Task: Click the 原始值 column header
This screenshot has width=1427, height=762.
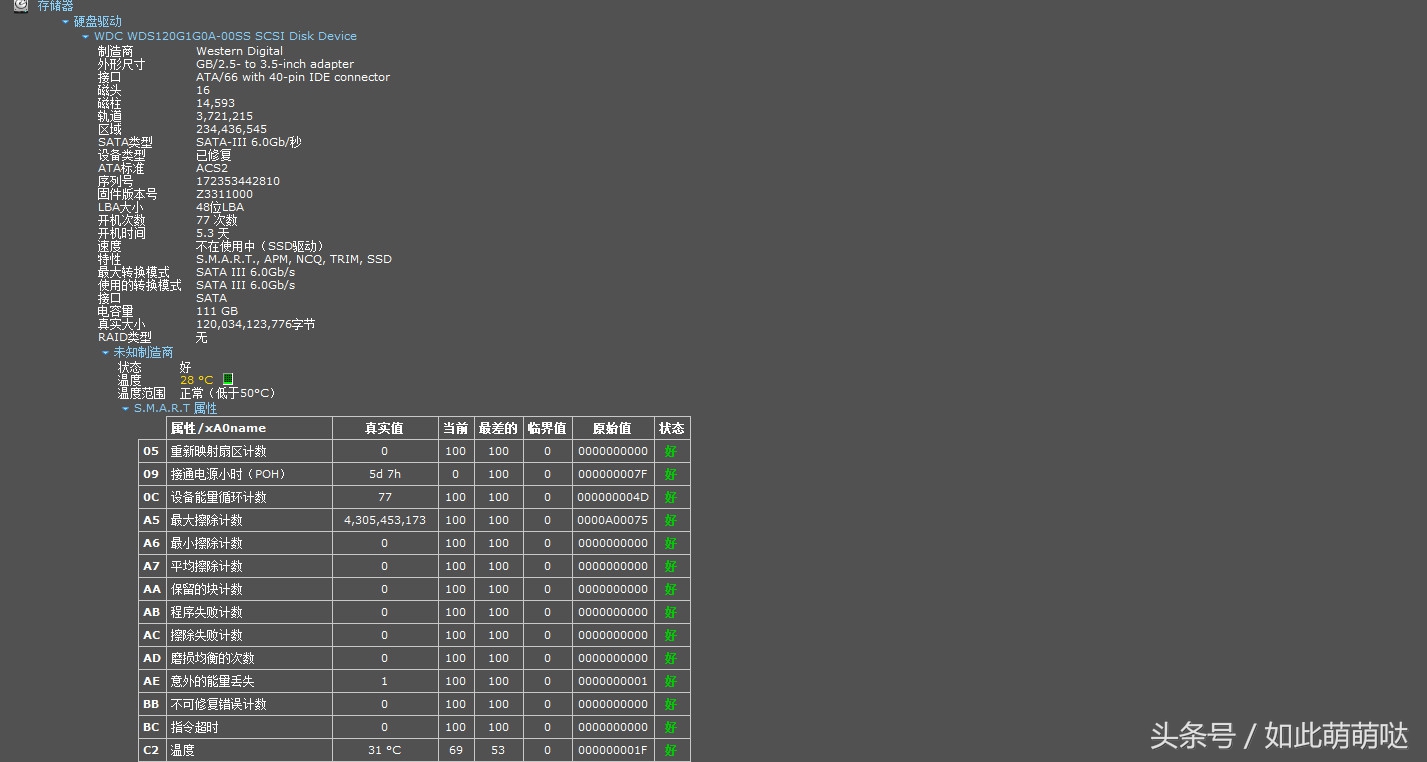Action: pyautogui.click(x=612, y=428)
